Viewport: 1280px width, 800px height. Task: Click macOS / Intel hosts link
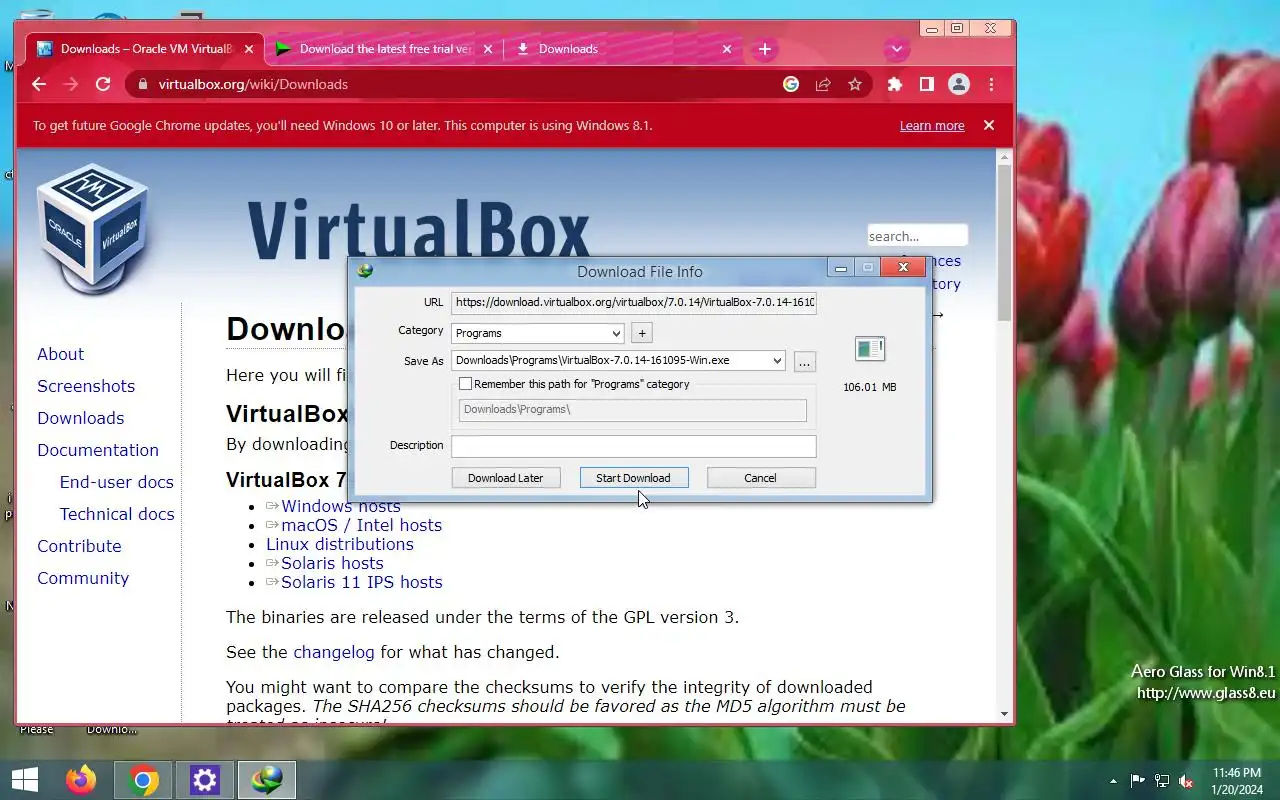(361, 525)
